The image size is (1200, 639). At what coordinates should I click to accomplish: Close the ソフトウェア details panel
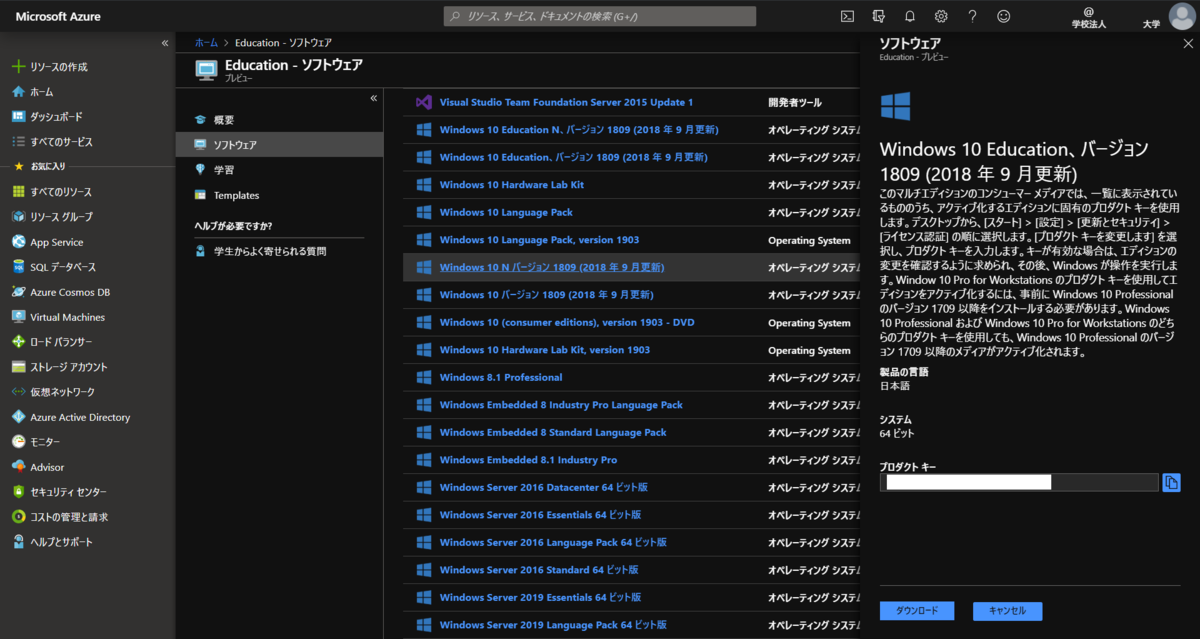tap(1187, 43)
